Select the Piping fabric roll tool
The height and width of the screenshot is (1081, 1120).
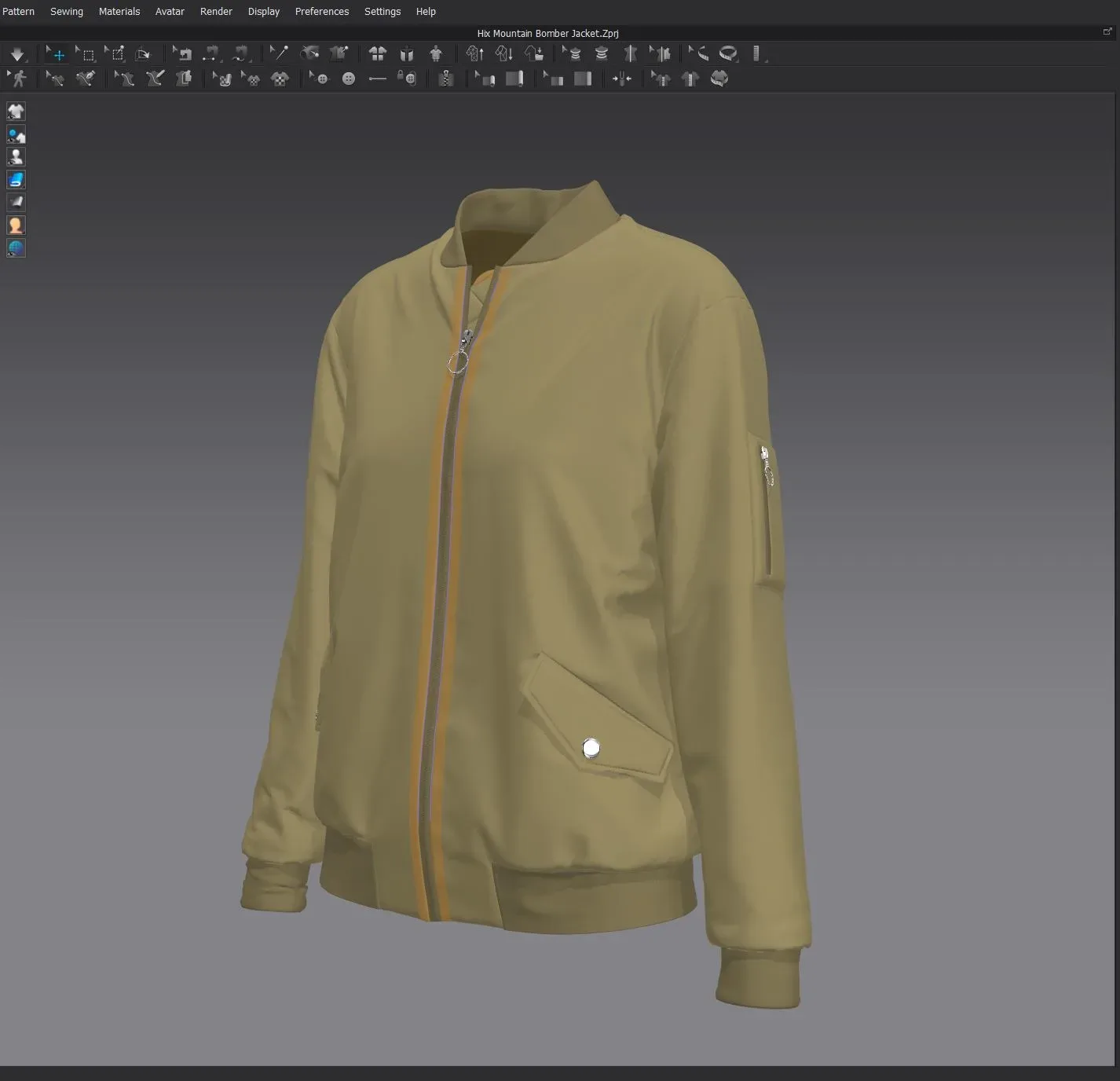[514, 79]
